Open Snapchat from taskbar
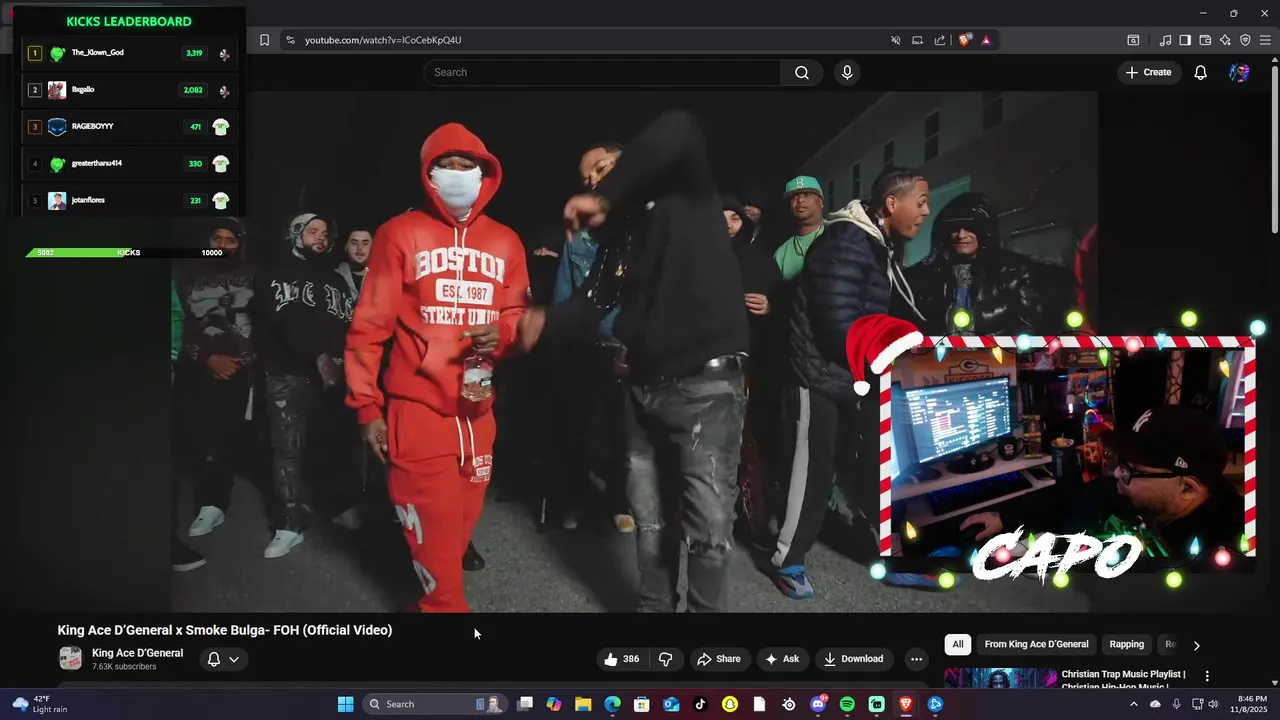Viewport: 1280px width, 720px height. (730, 704)
